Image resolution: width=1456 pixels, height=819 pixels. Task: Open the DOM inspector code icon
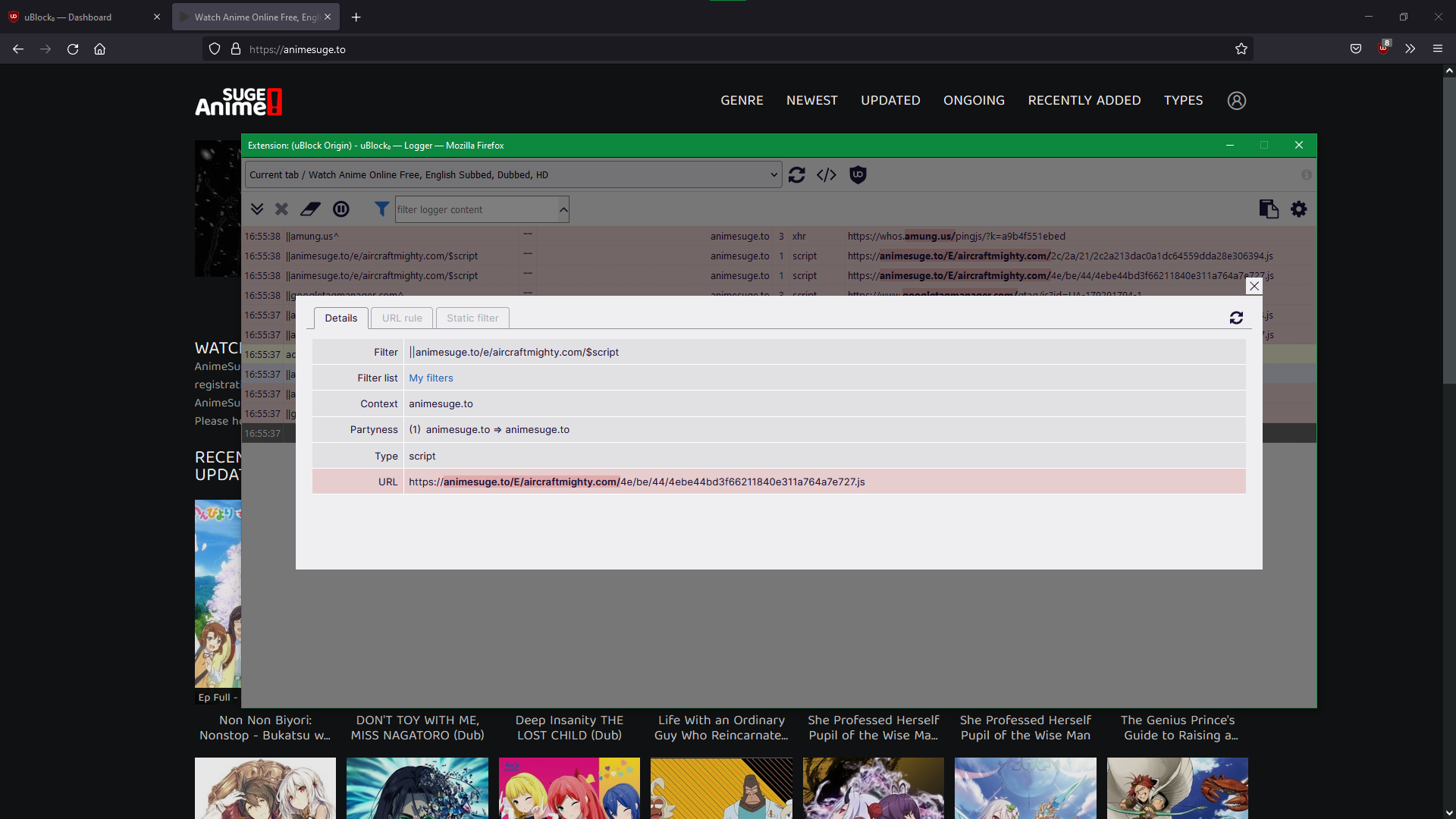[x=827, y=175]
